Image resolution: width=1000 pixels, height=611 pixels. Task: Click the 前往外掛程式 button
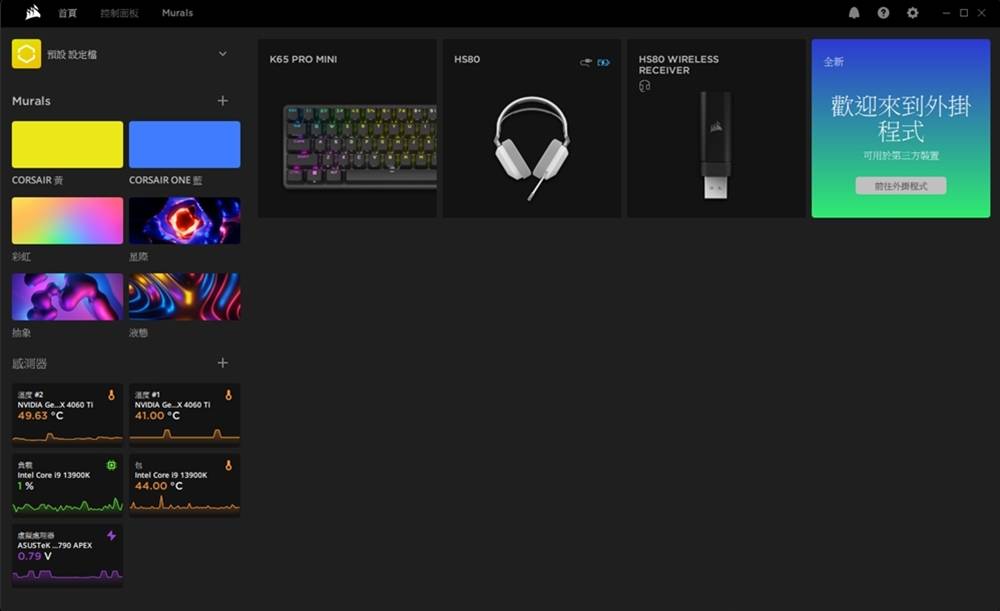(900, 186)
